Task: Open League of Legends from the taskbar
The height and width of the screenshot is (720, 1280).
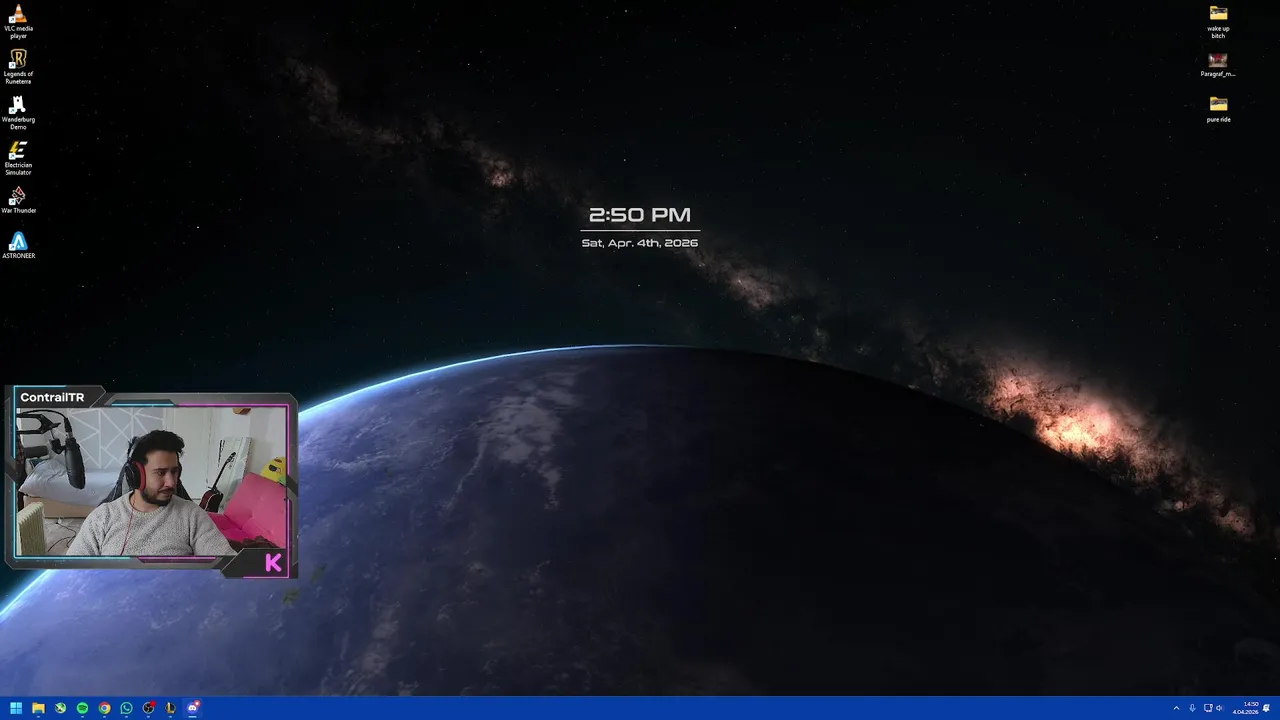Action: click(x=170, y=708)
